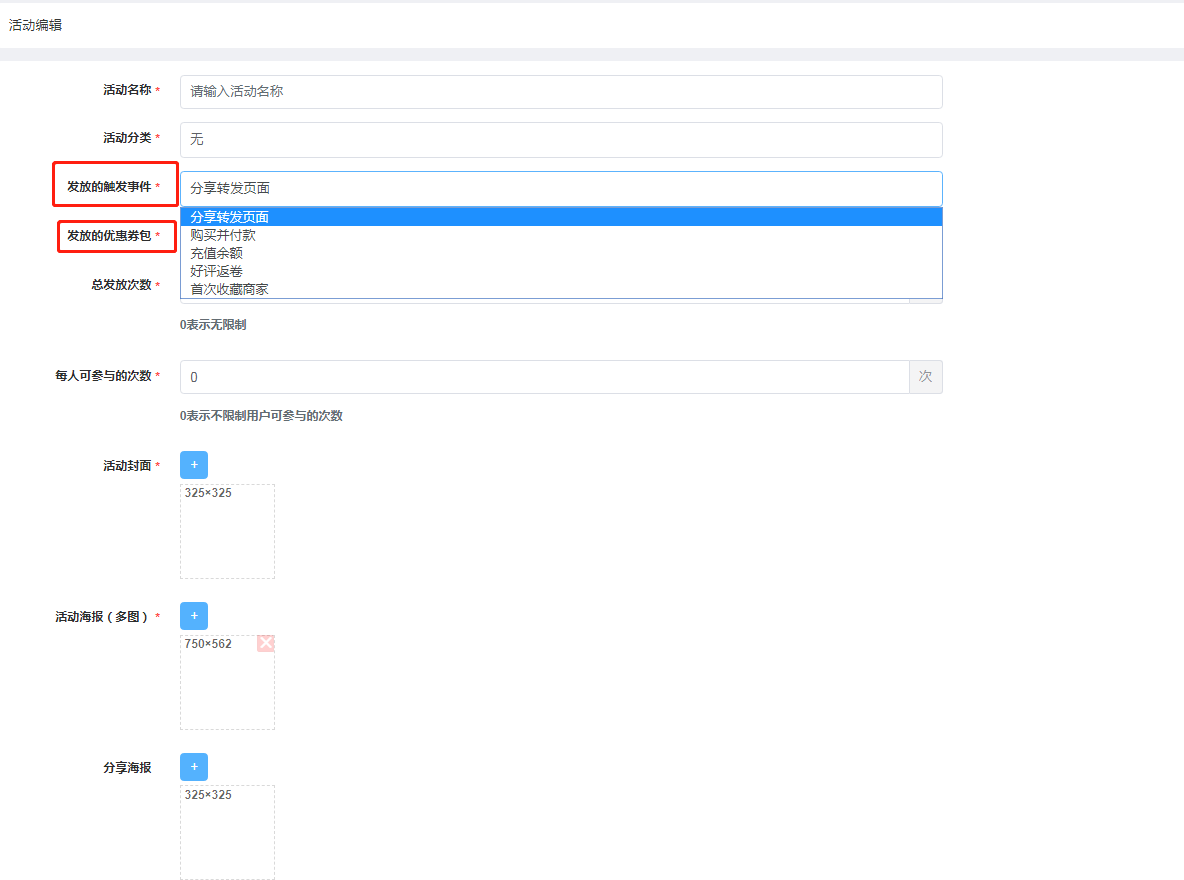Click the 发放的优惠券包 label
This screenshot has height=880, width=1184.
pos(109,236)
